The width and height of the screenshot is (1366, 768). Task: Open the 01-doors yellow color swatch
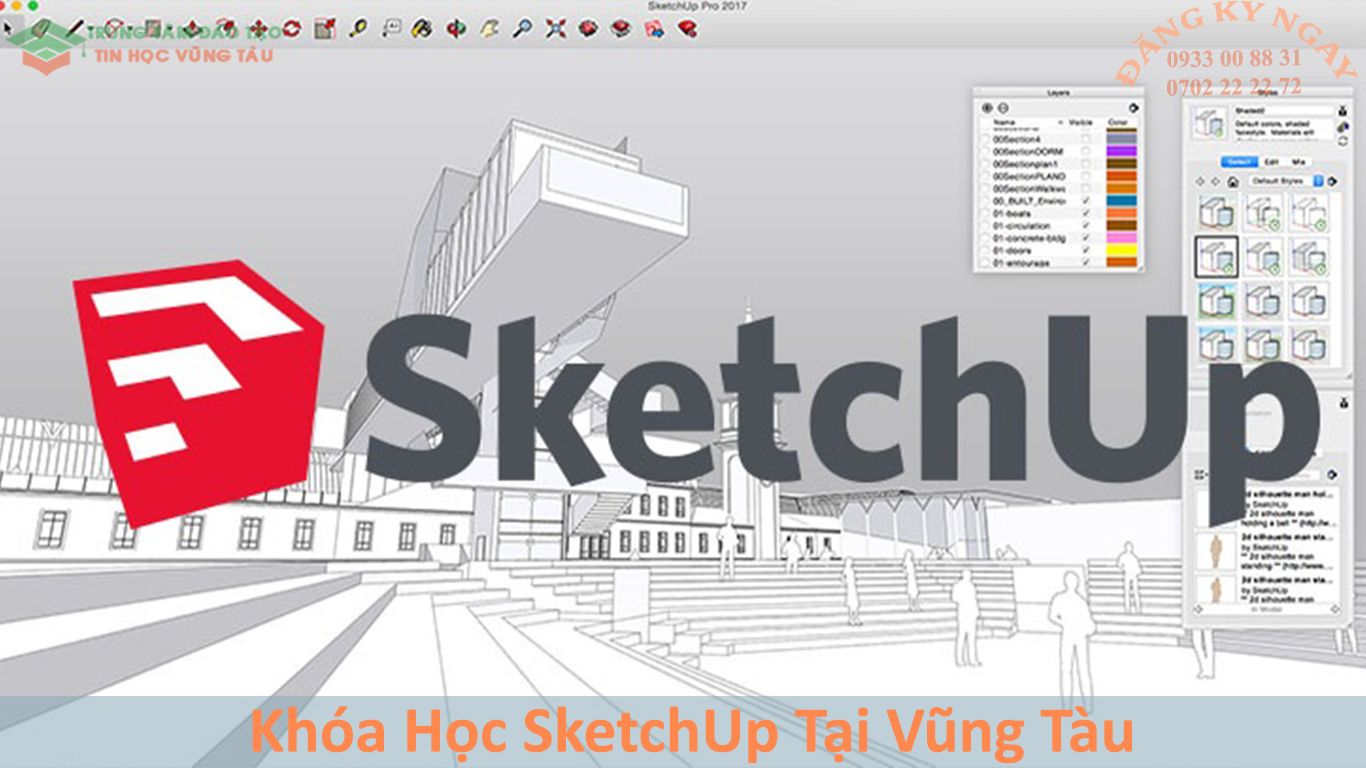[1121, 250]
